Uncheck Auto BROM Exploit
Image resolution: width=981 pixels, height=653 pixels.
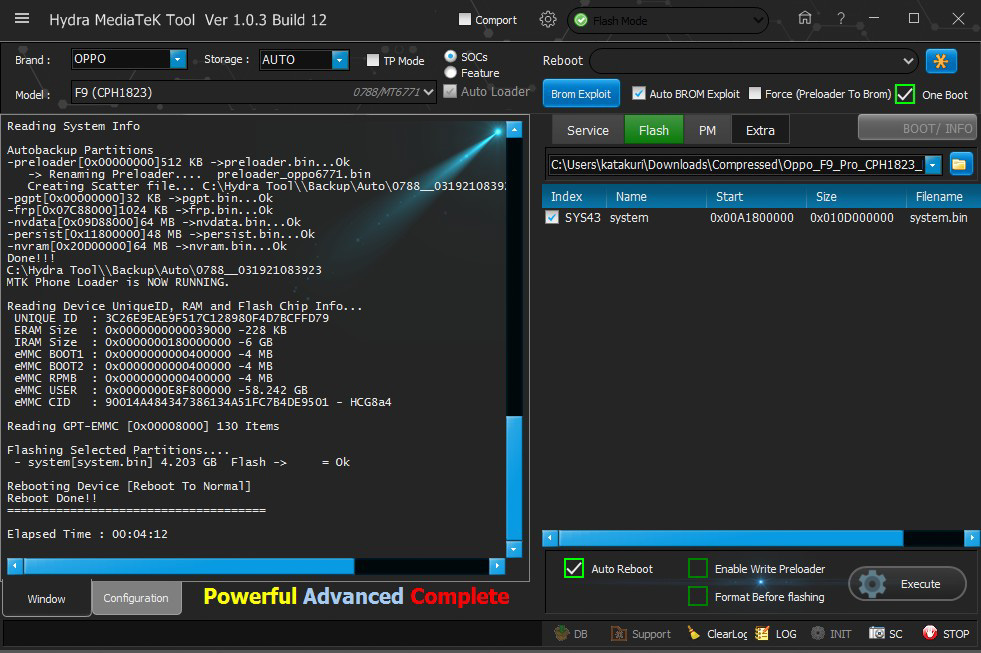pos(638,94)
